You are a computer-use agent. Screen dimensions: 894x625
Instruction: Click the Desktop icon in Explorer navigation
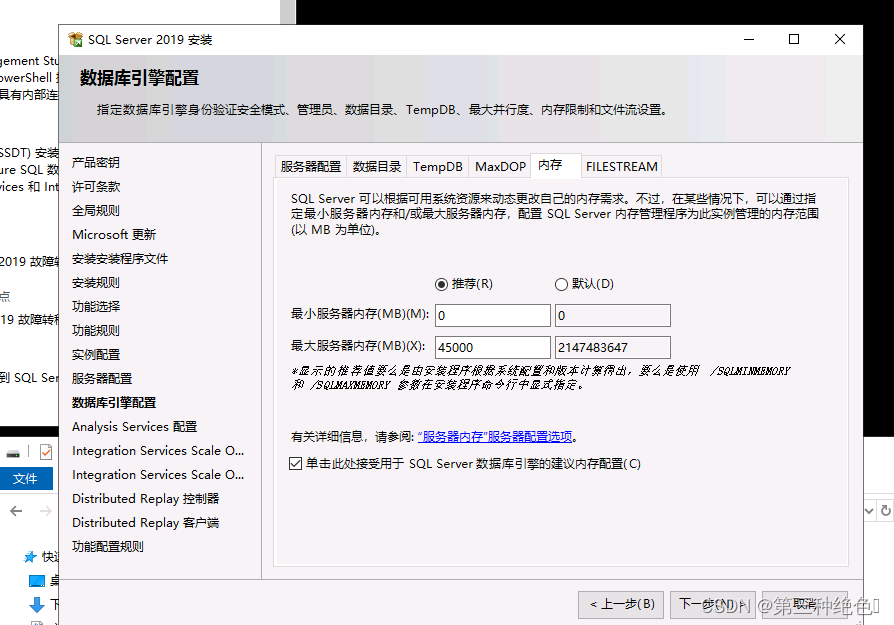click(x=36, y=581)
